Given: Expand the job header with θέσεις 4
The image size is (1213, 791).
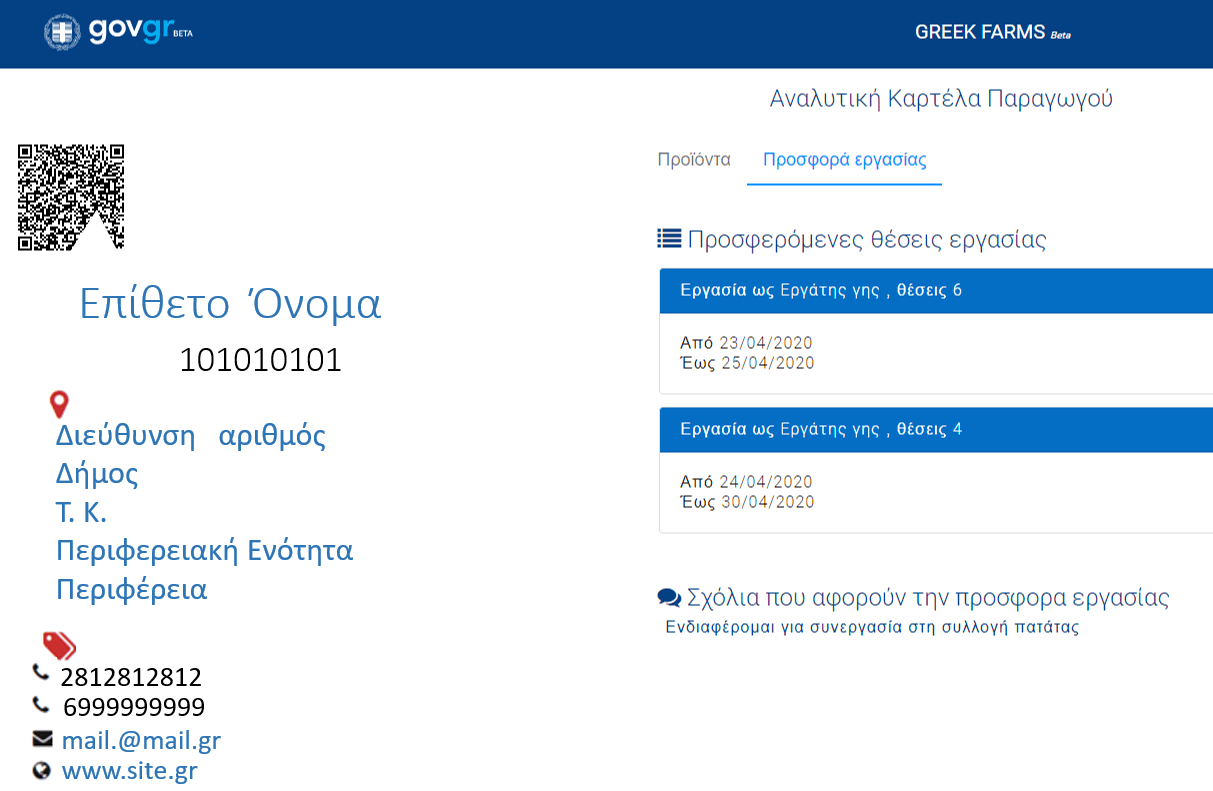Looking at the screenshot, I should [935, 430].
